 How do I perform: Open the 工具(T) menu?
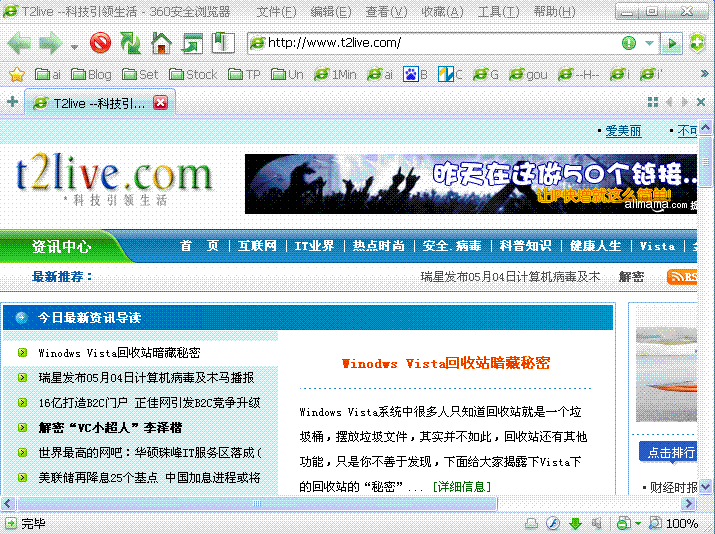[498, 12]
